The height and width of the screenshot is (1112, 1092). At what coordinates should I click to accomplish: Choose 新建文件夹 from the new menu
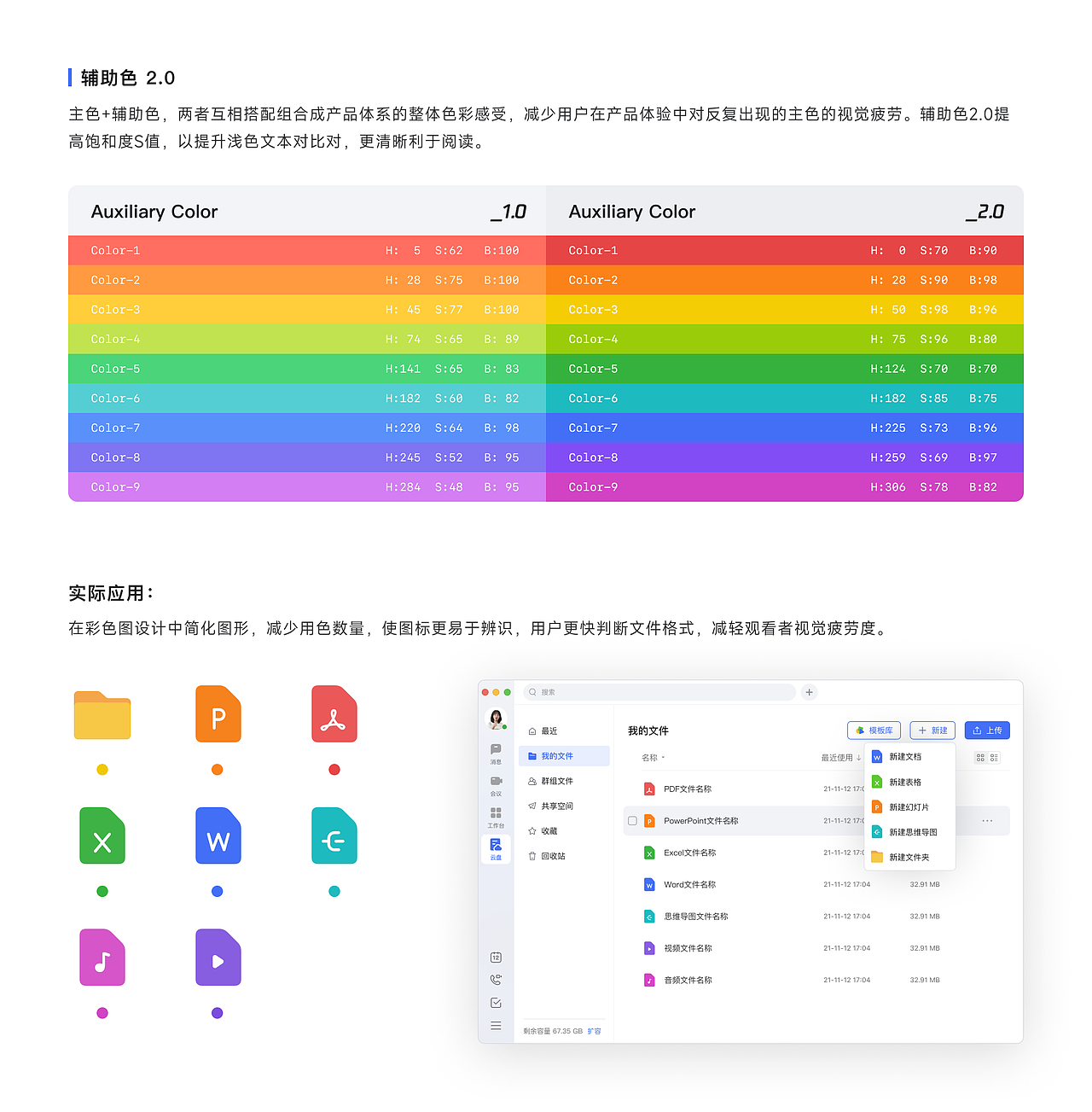(909, 858)
